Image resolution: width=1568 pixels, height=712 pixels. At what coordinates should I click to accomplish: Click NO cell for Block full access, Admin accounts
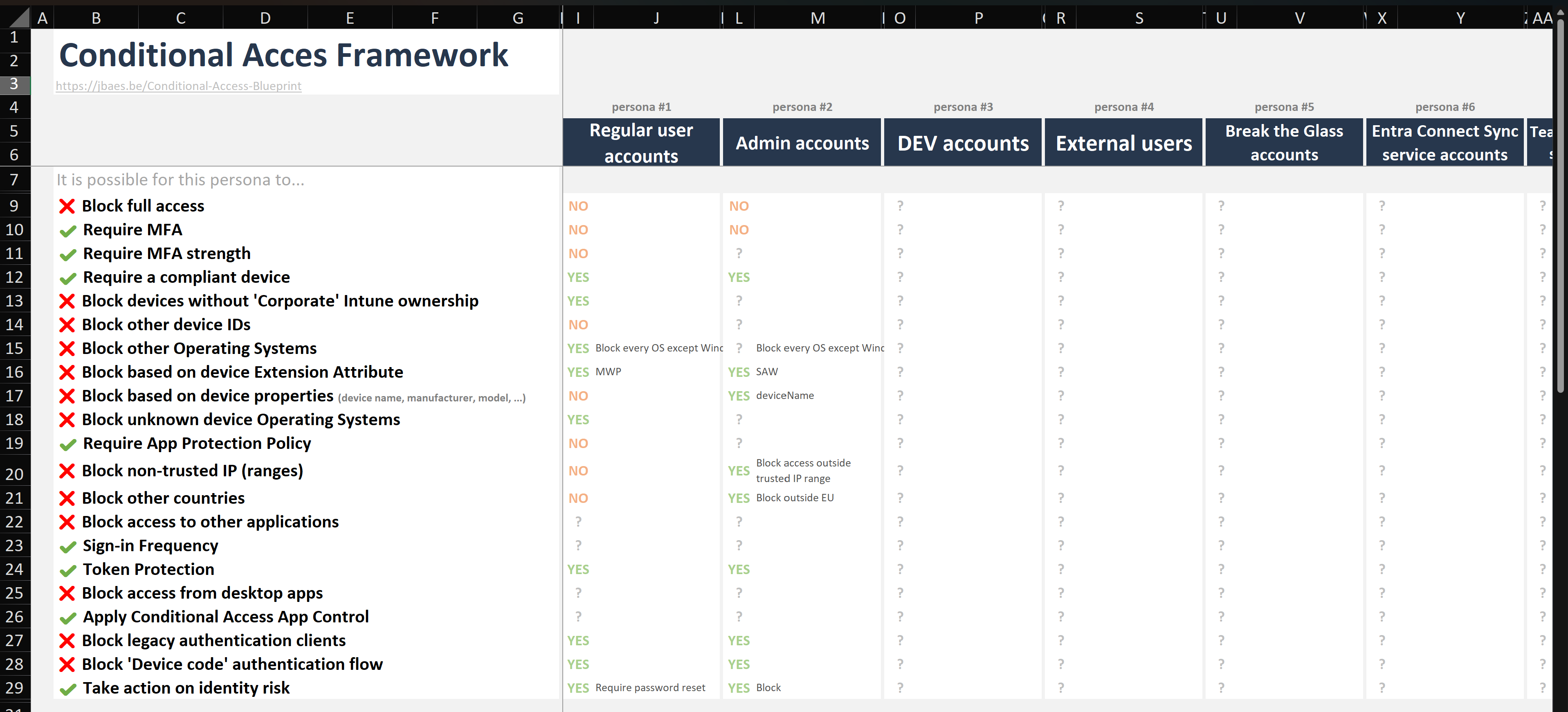click(738, 207)
